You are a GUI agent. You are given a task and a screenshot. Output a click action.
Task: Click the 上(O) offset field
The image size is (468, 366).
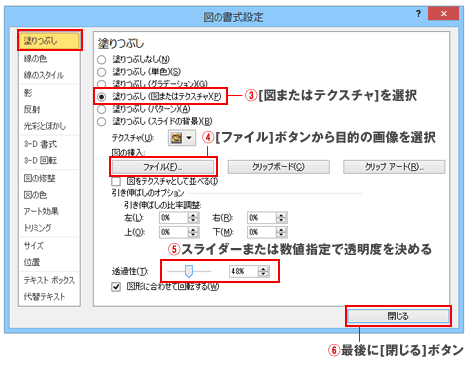173,232
